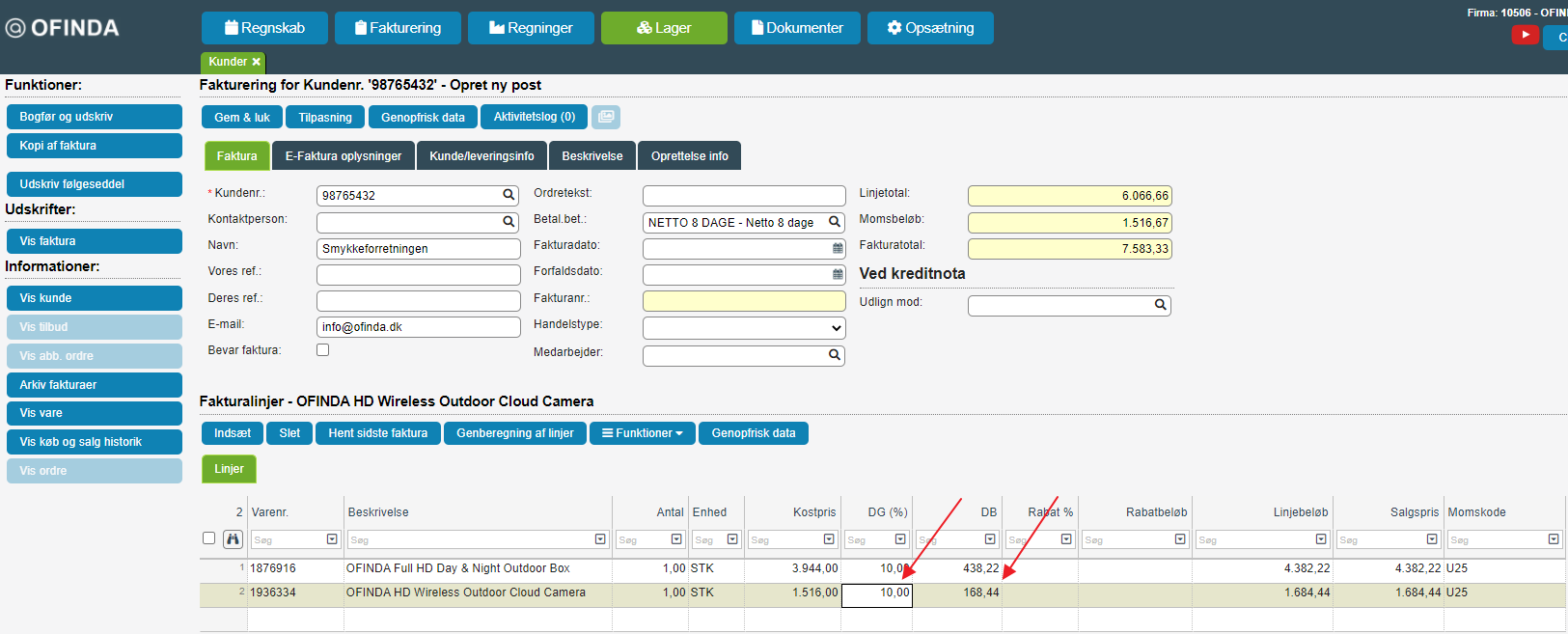This screenshot has height=634, width=1568.
Task: Click the search icon in Kundenr. field
Action: tap(509, 195)
